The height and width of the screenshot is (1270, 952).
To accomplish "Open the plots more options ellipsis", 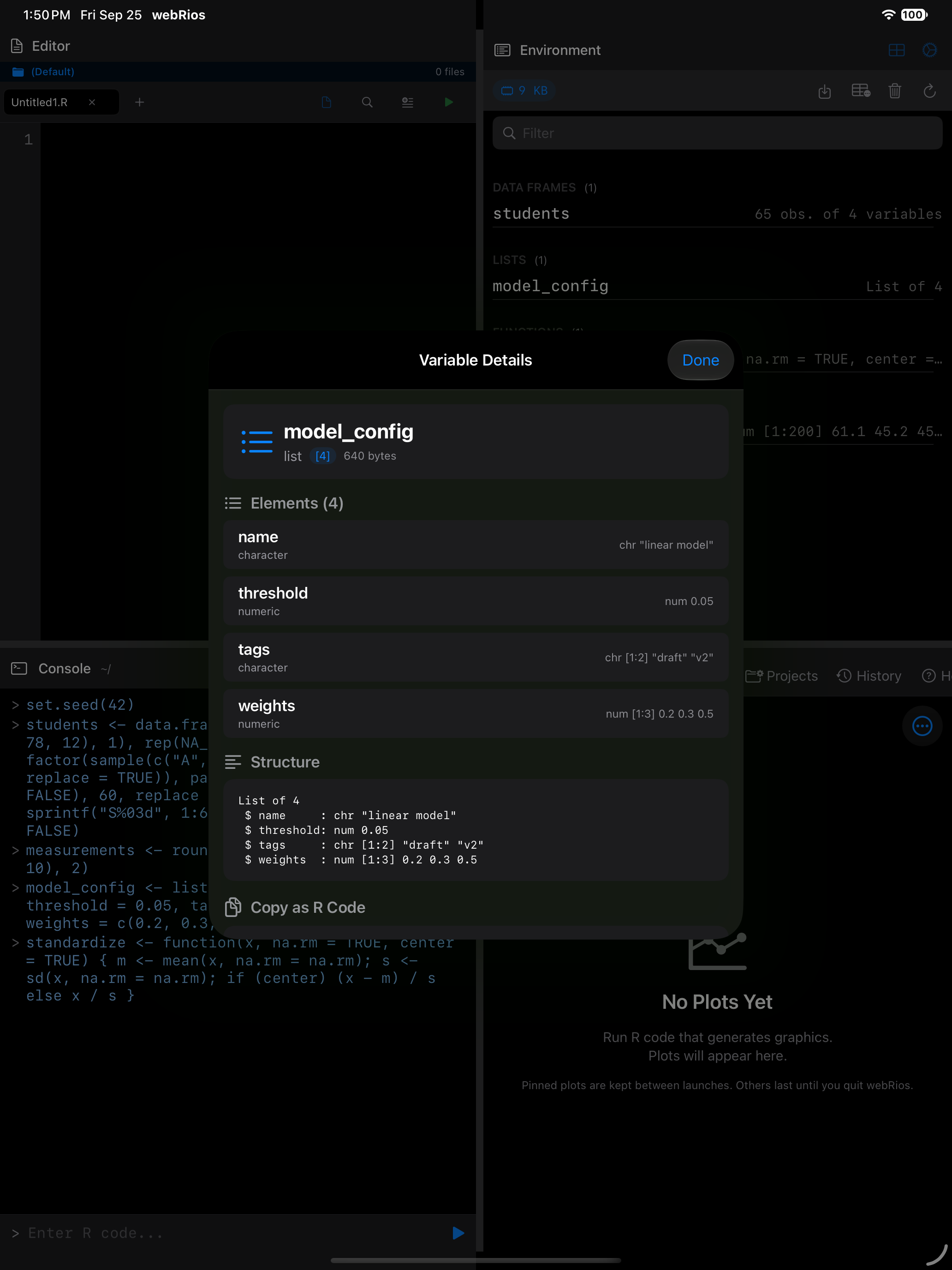I will tap(922, 726).
